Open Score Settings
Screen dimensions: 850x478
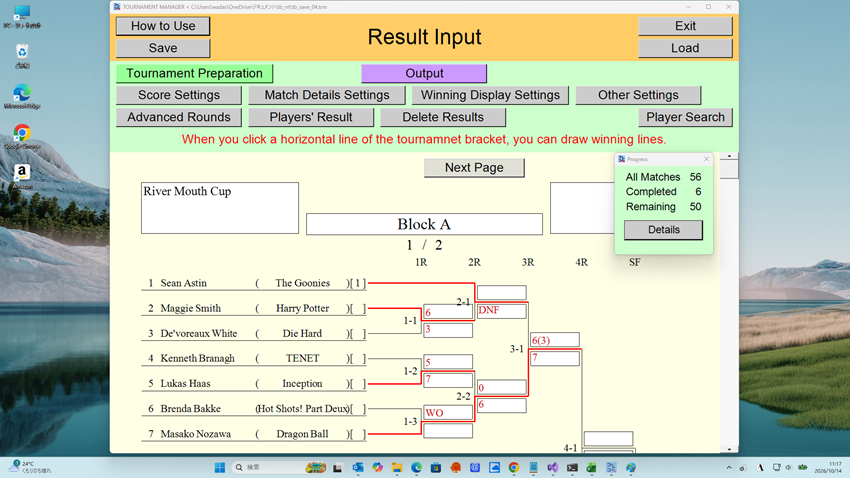(179, 95)
